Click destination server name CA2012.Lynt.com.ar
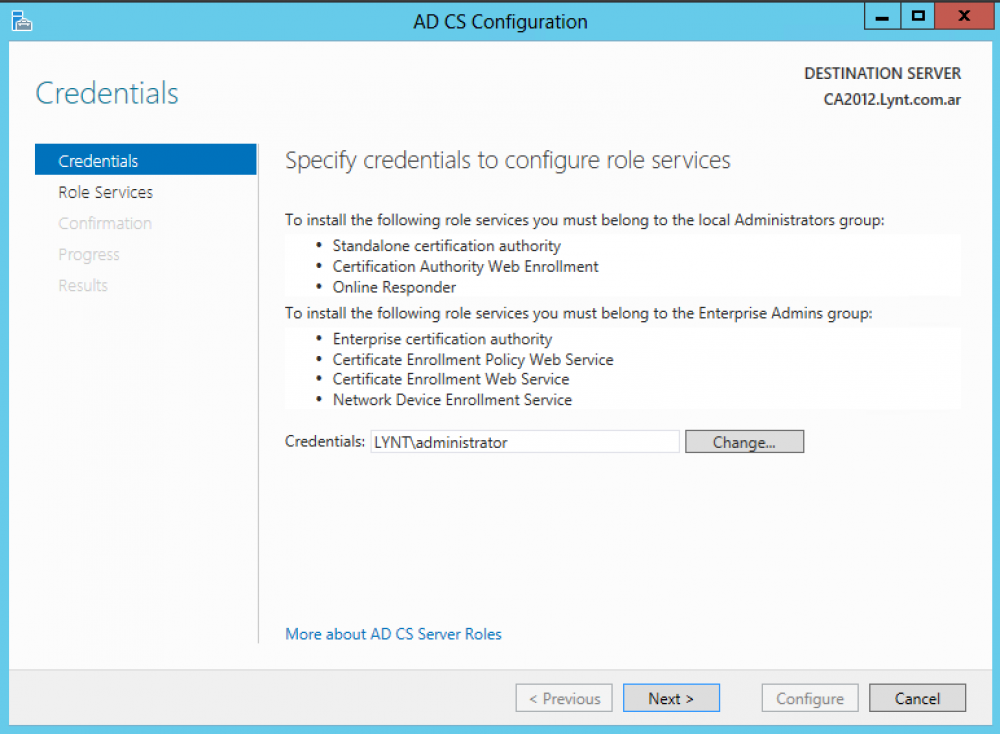Viewport: 1000px width, 734px height. pyautogui.click(x=892, y=100)
